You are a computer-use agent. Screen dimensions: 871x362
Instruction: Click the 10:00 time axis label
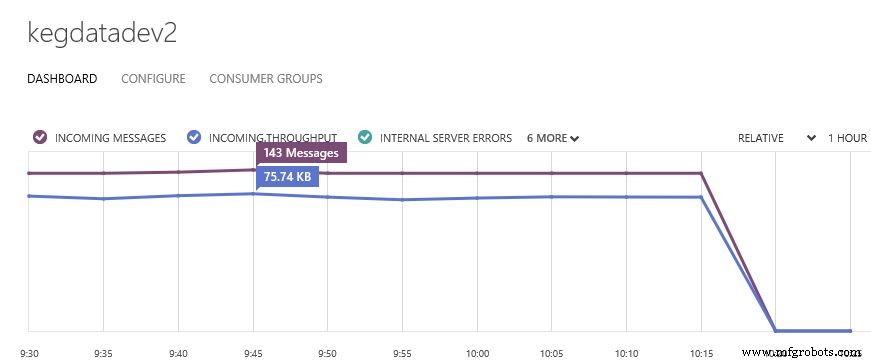477,353
